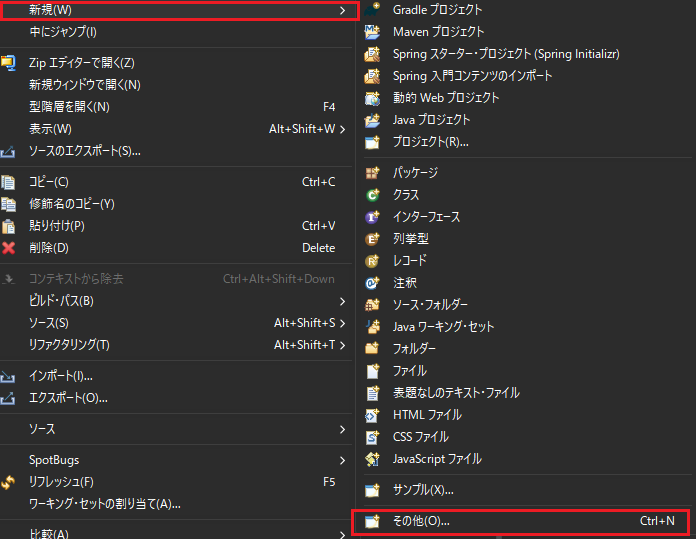
Task: Click the purple インターフェース icon
Action: tap(372, 217)
